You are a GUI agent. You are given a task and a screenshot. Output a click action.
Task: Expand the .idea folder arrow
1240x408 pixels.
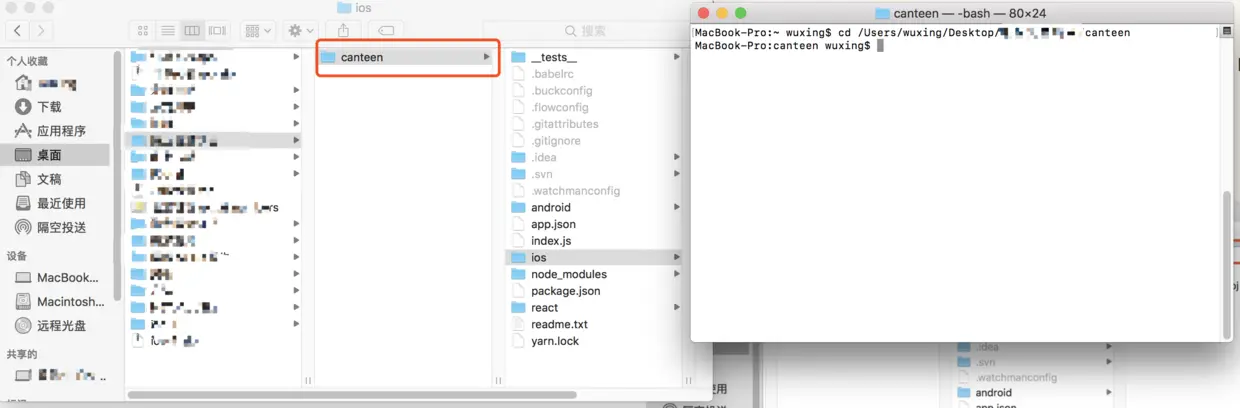(677, 157)
